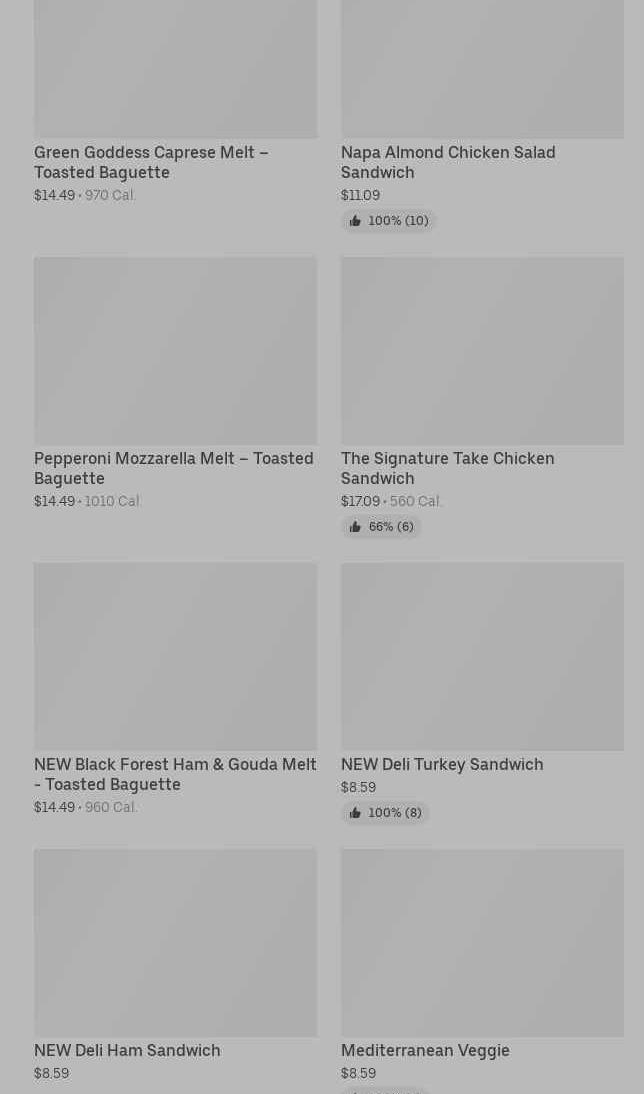The image size is (644, 1094).
Task: Click the Pepperoni Mozzarella Melt image
Action: [175, 351]
